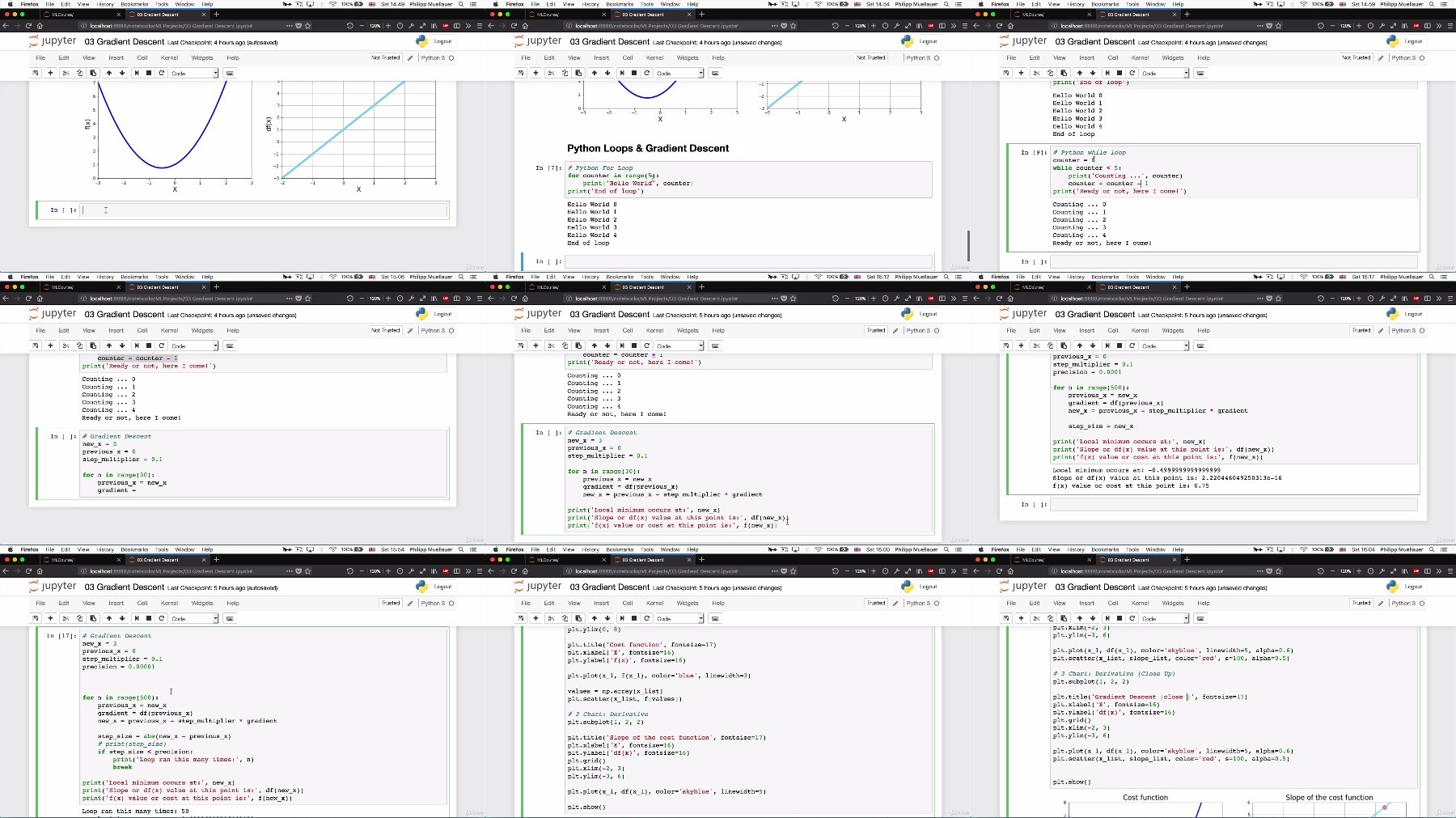Restart kernel icon in the Sat 15:17 window
1456x818 pixels.
[x=1132, y=345]
